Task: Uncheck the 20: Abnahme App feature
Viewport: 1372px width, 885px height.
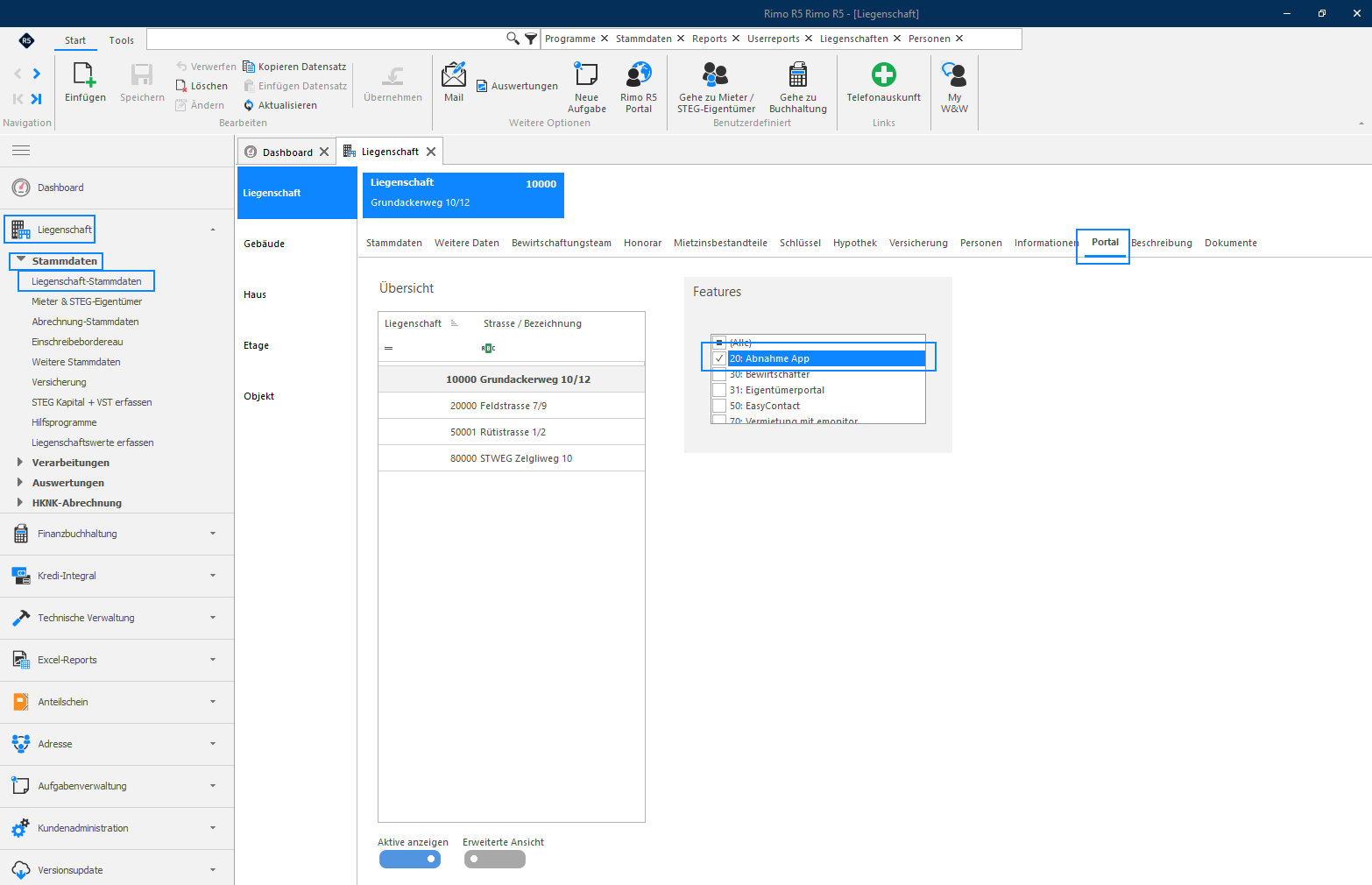Action: [x=719, y=358]
